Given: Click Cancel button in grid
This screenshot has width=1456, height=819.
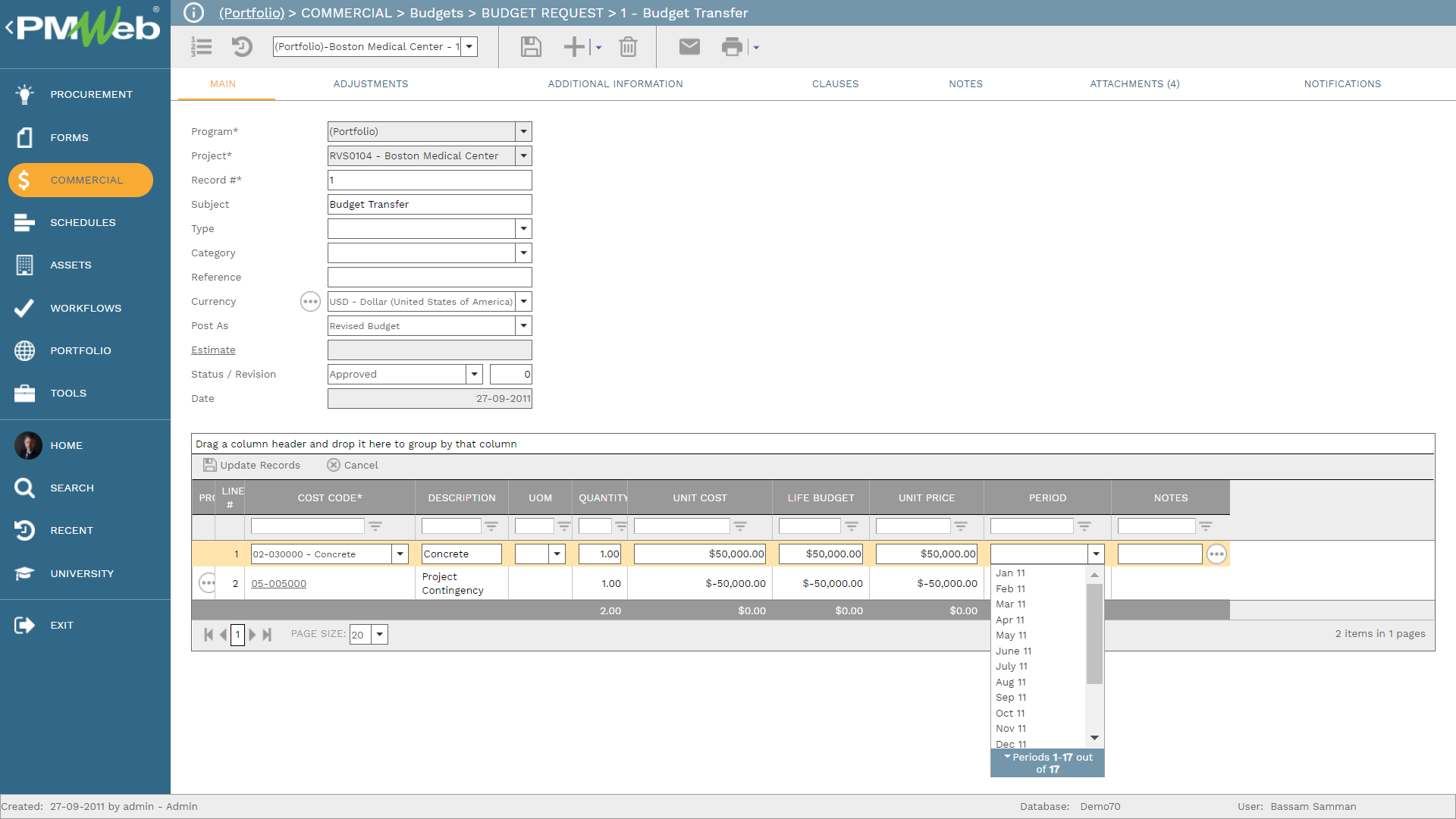Looking at the screenshot, I should 353,466.
